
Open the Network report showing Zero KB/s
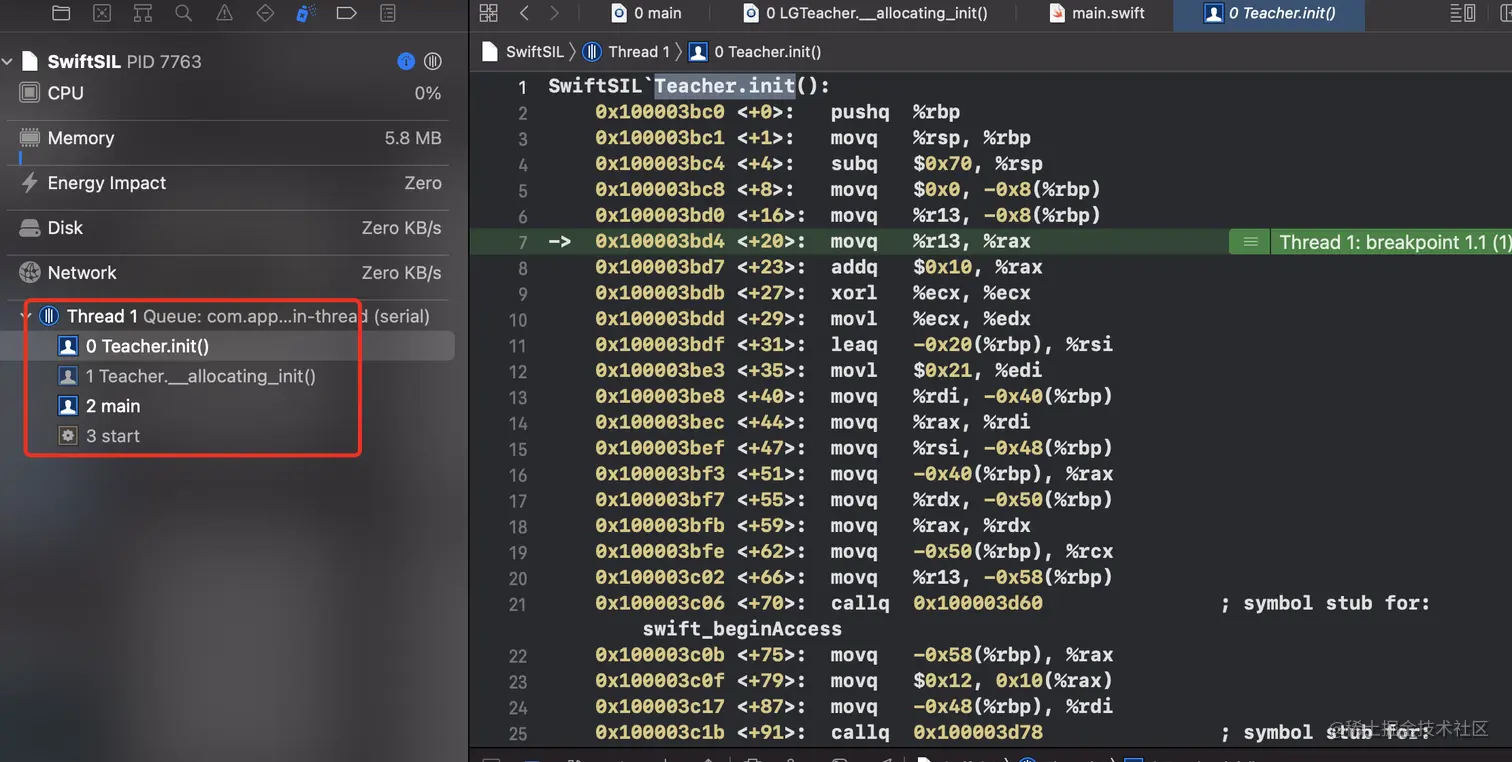230,273
